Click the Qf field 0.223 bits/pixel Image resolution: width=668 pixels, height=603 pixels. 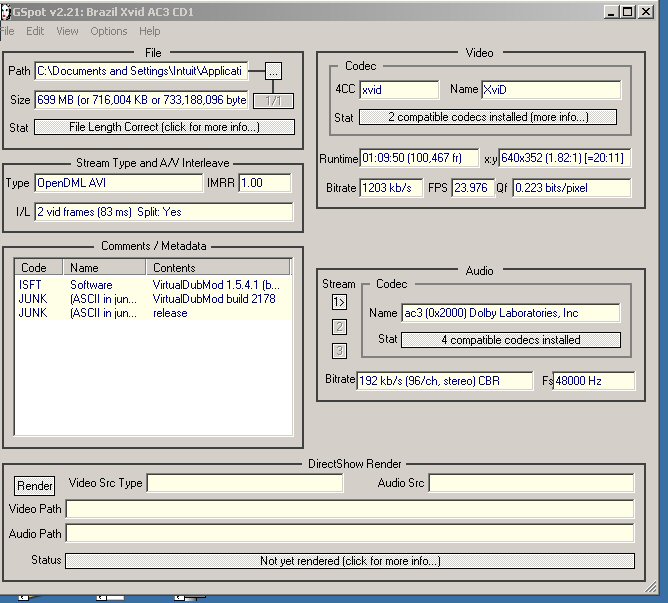(571, 188)
